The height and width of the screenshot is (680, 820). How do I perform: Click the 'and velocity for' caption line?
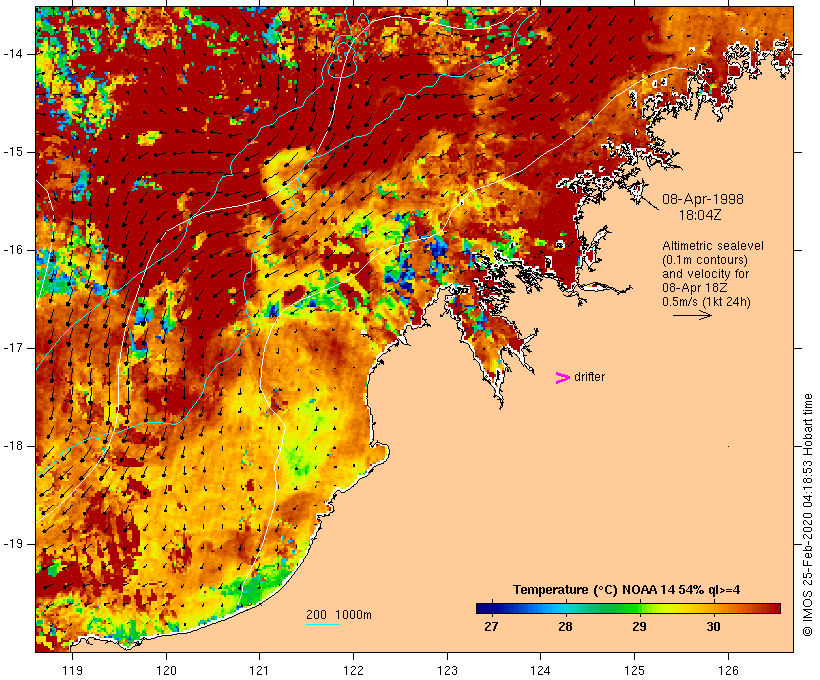pyautogui.click(x=705, y=274)
